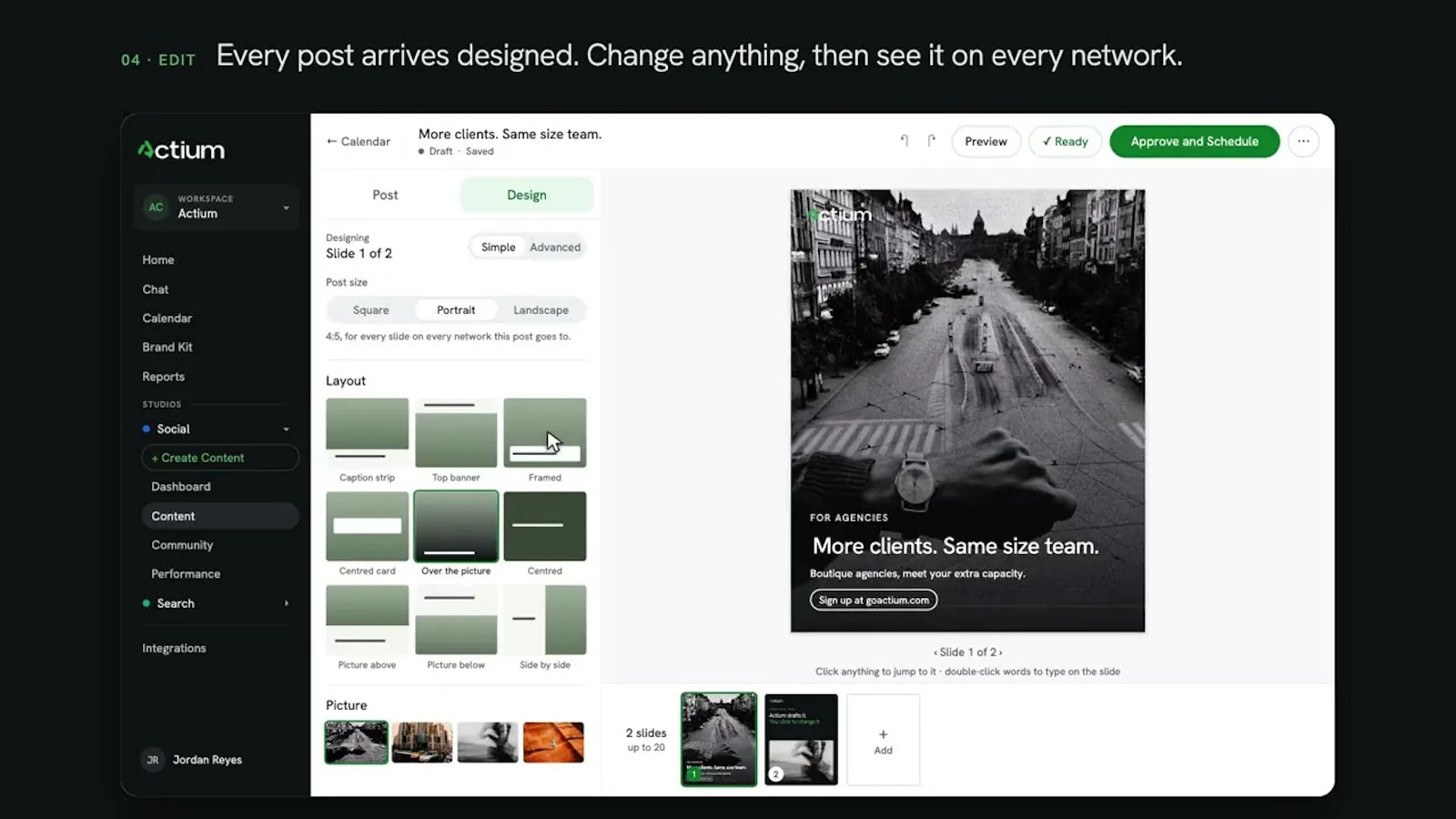This screenshot has width=1456, height=819.
Task: Go back to Calendar link
Action: pyautogui.click(x=359, y=141)
